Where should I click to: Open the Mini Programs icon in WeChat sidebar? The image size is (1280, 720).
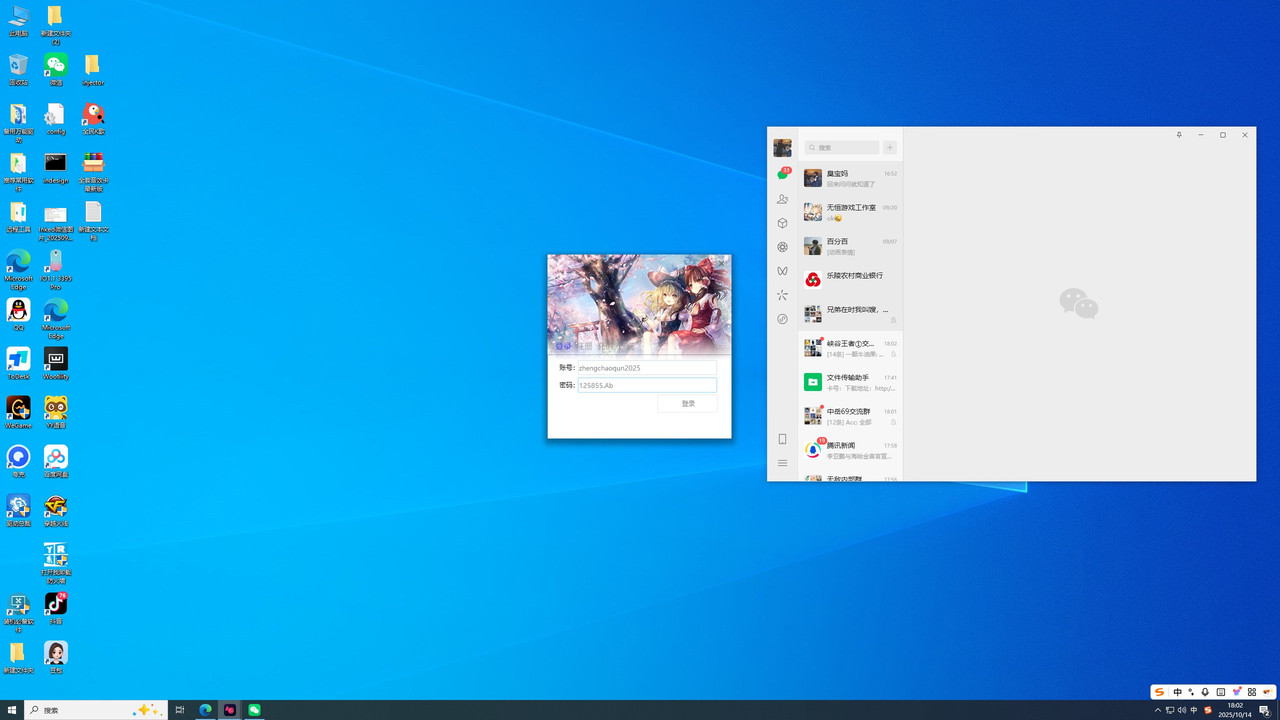click(783, 319)
